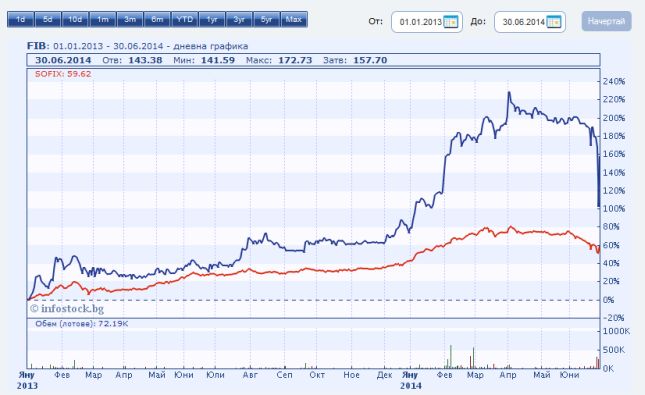645x395 pixels.
Task: Select the YTD range button
Action: click(185, 19)
